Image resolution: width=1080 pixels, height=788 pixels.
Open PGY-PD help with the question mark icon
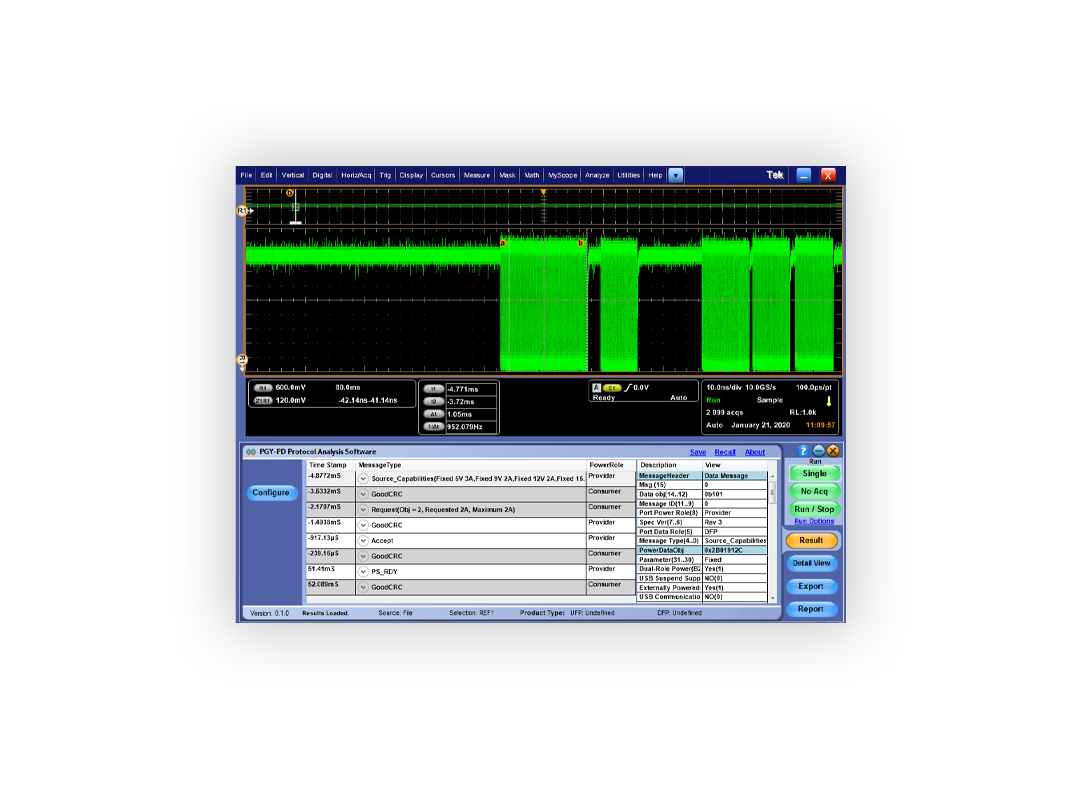[803, 450]
